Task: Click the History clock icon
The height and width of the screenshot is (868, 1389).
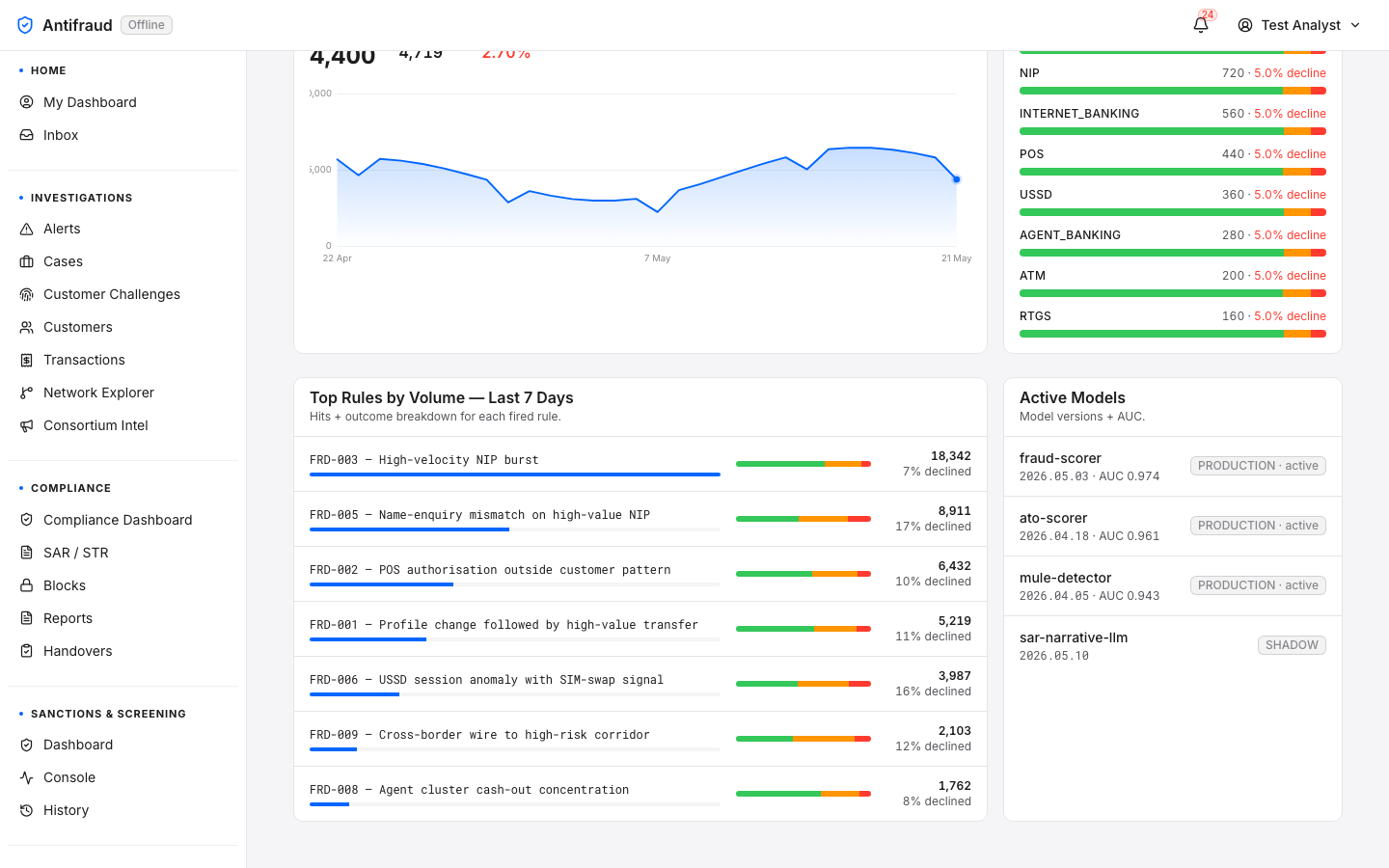Action: (27, 810)
